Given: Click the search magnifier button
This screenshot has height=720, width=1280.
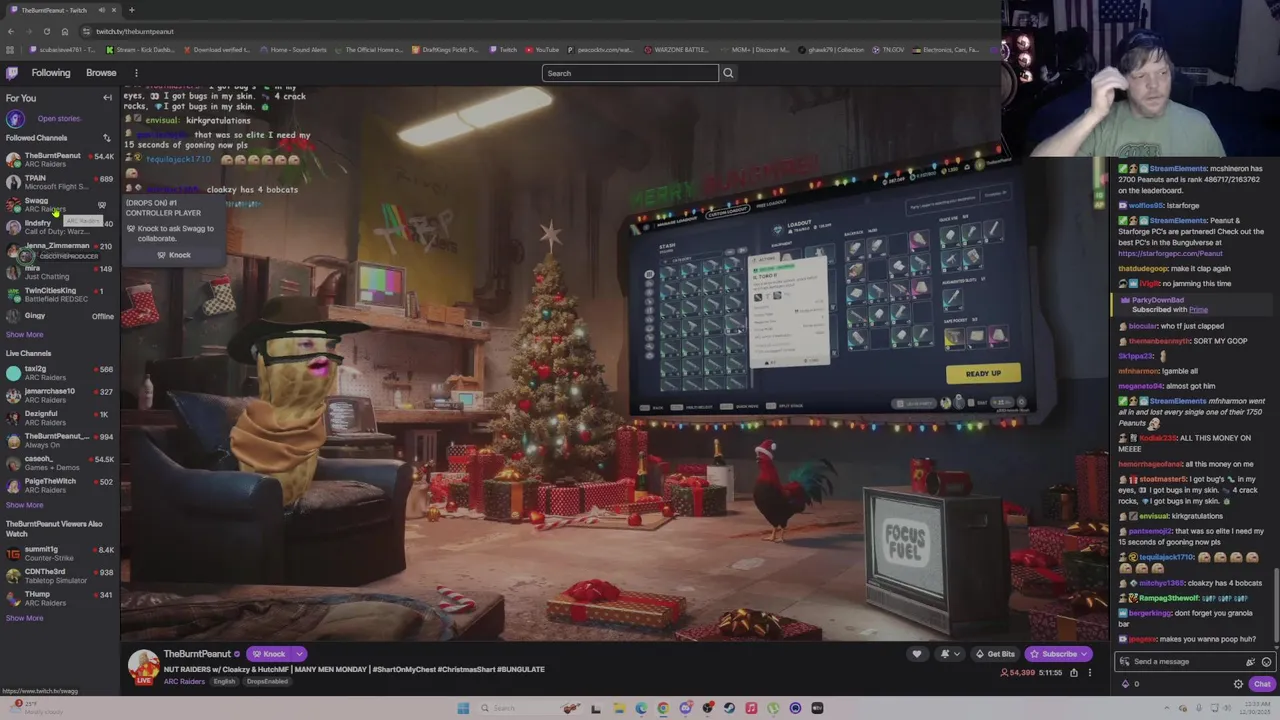Looking at the screenshot, I should pos(728,73).
